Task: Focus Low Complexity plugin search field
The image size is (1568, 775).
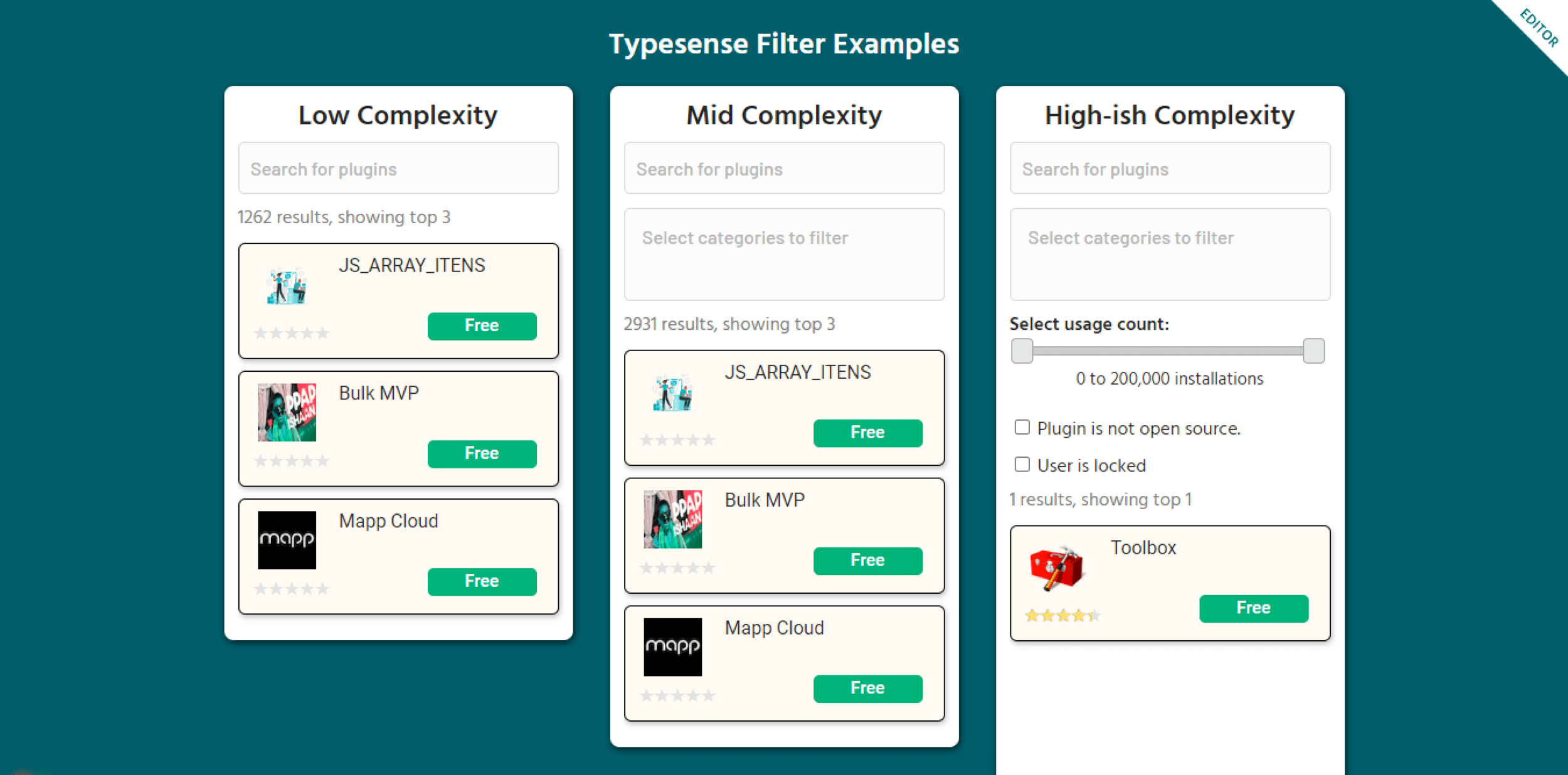Action: click(x=398, y=169)
